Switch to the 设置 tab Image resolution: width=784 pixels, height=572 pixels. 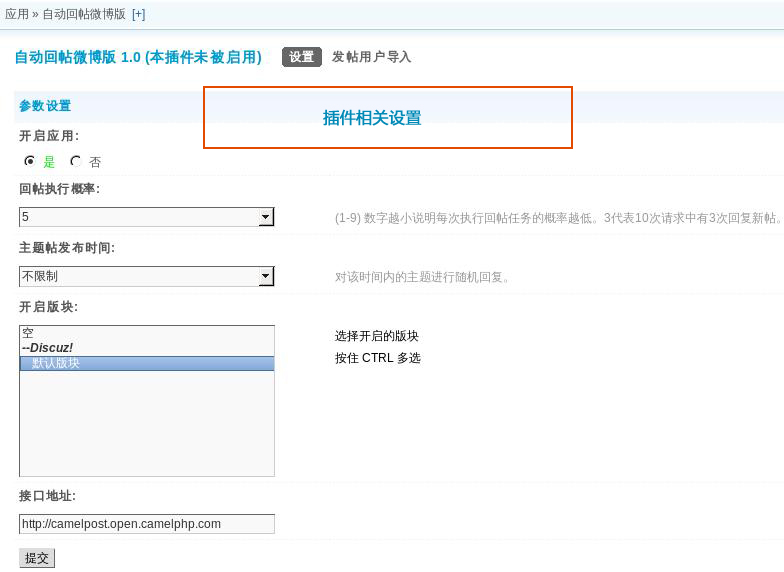pos(302,57)
